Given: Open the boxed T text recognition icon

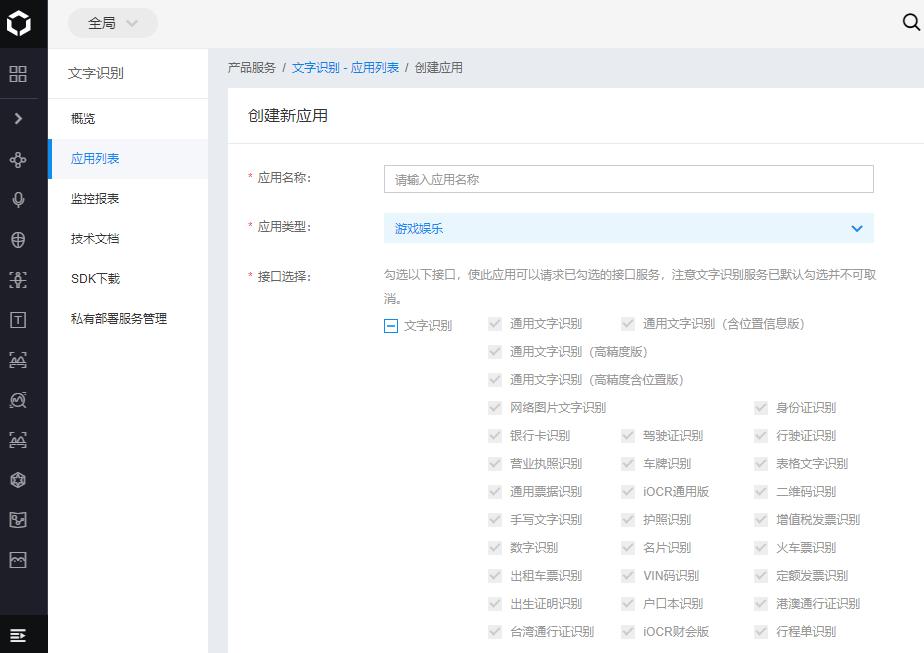Looking at the screenshot, I should coord(18,320).
